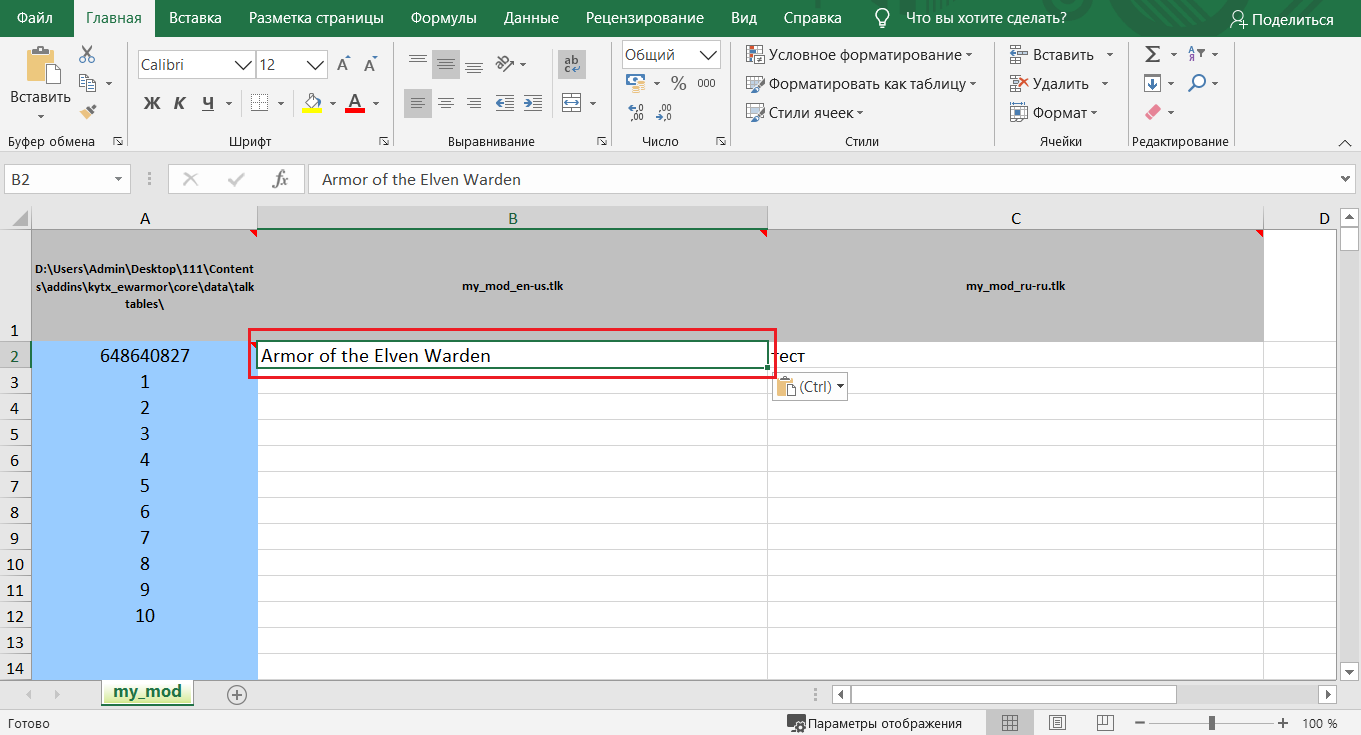
Task: Open the Name Box dropdown arrow
Action: tap(119, 179)
